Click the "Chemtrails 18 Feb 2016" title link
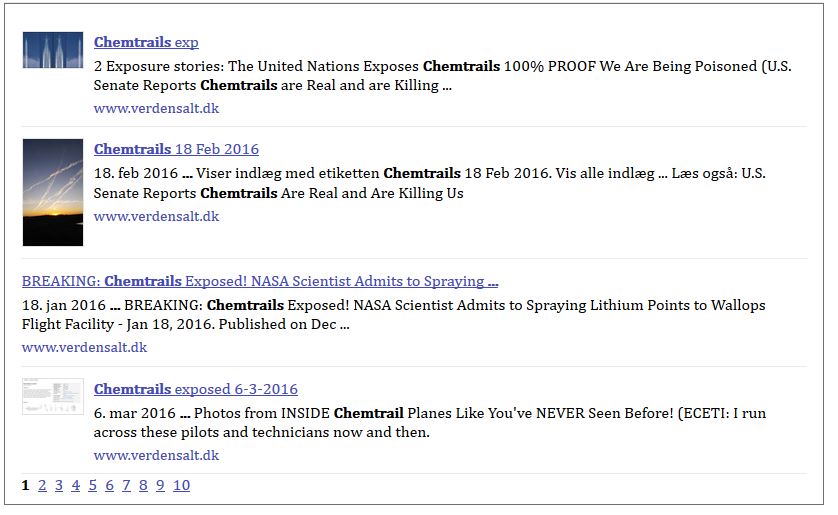The width and height of the screenshot is (838, 515). pos(176,149)
